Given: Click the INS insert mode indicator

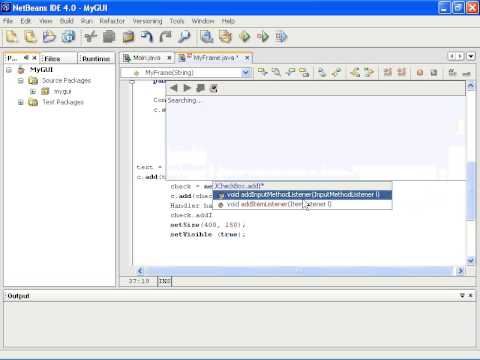Looking at the screenshot, I should 164,281.
